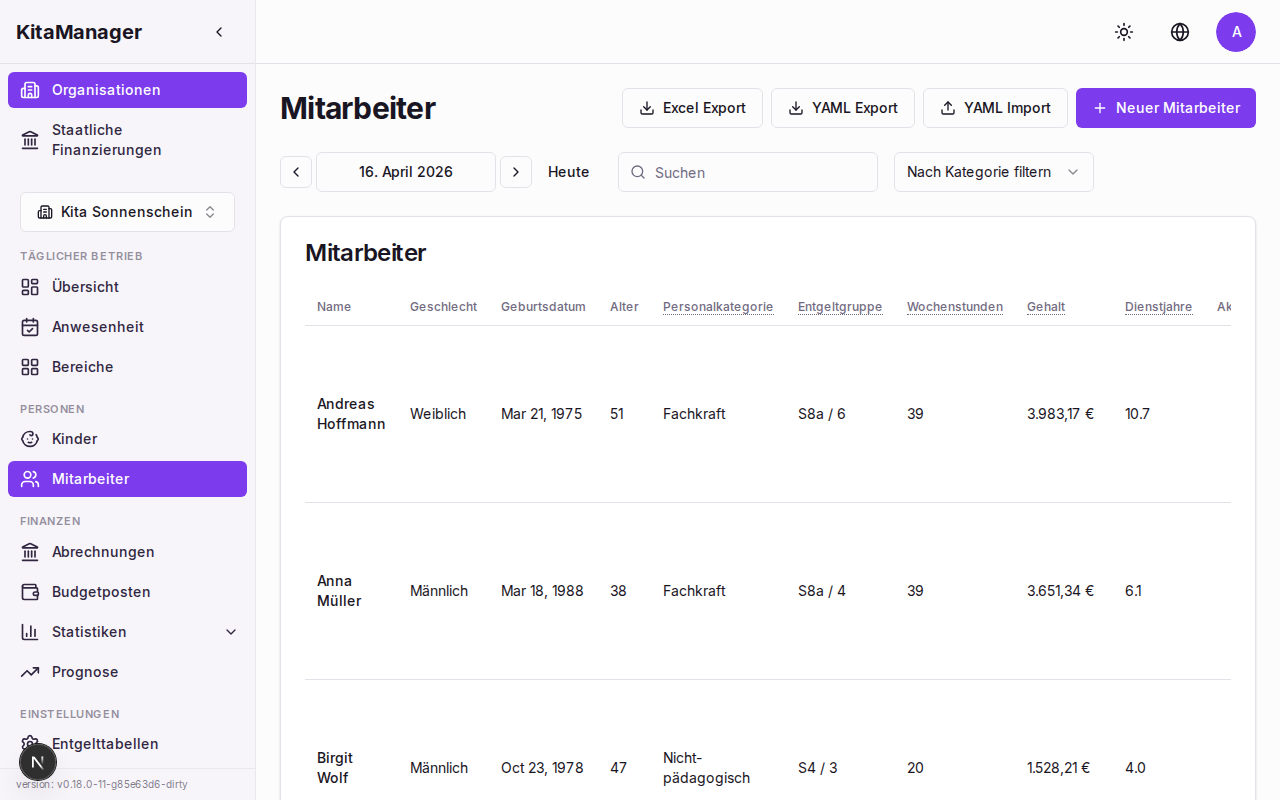Click the Heute button
1280x800 pixels.
(568, 172)
